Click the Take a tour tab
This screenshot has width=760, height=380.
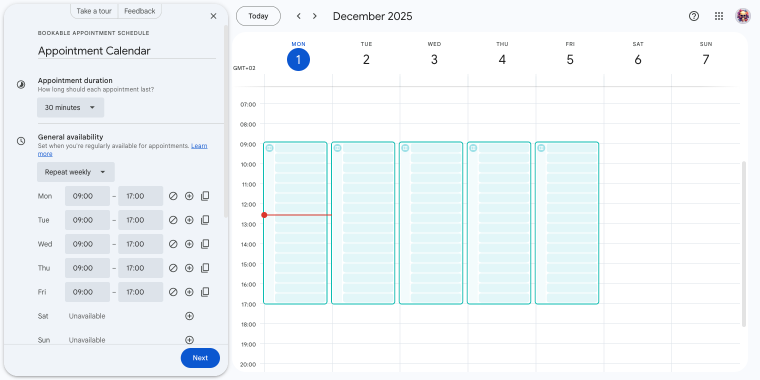(x=94, y=11)
